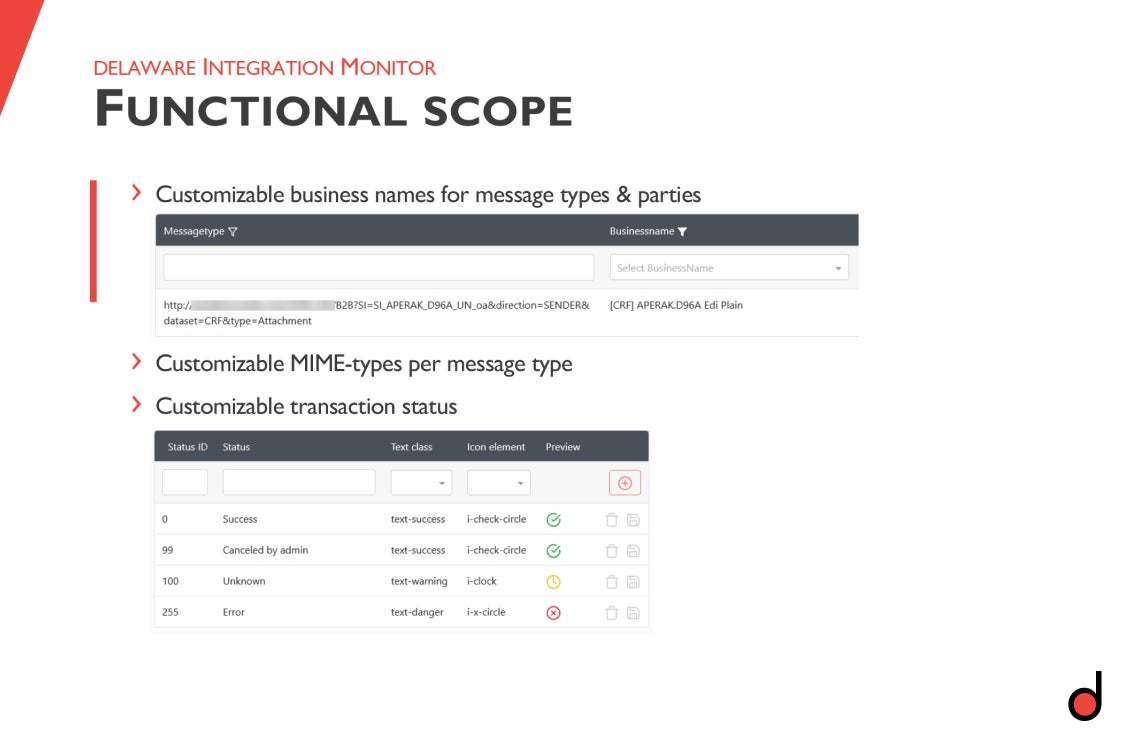The width and height of the screenshot is (1125, 750).
Task: Expand the Icon element filter dropdown
Action: (x=498, y=483)
